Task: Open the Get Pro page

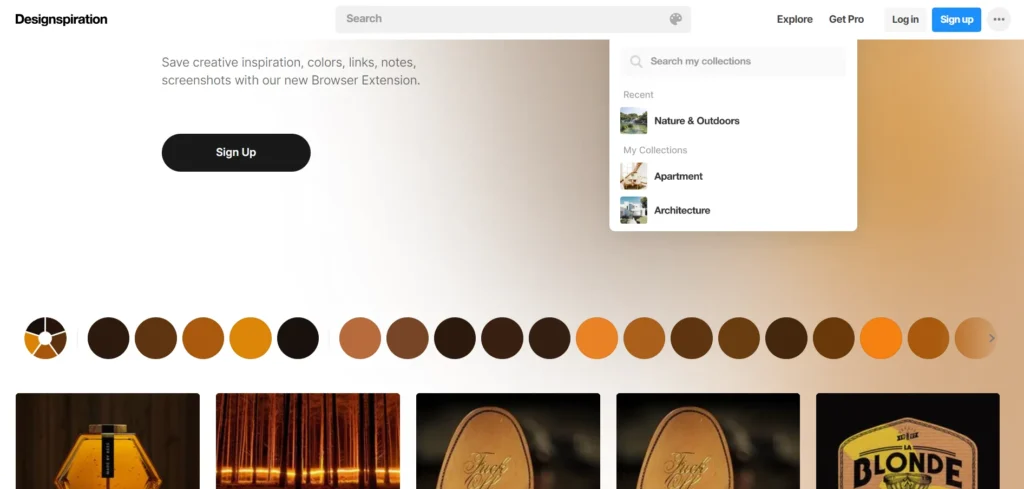Action: coord(846,20)
